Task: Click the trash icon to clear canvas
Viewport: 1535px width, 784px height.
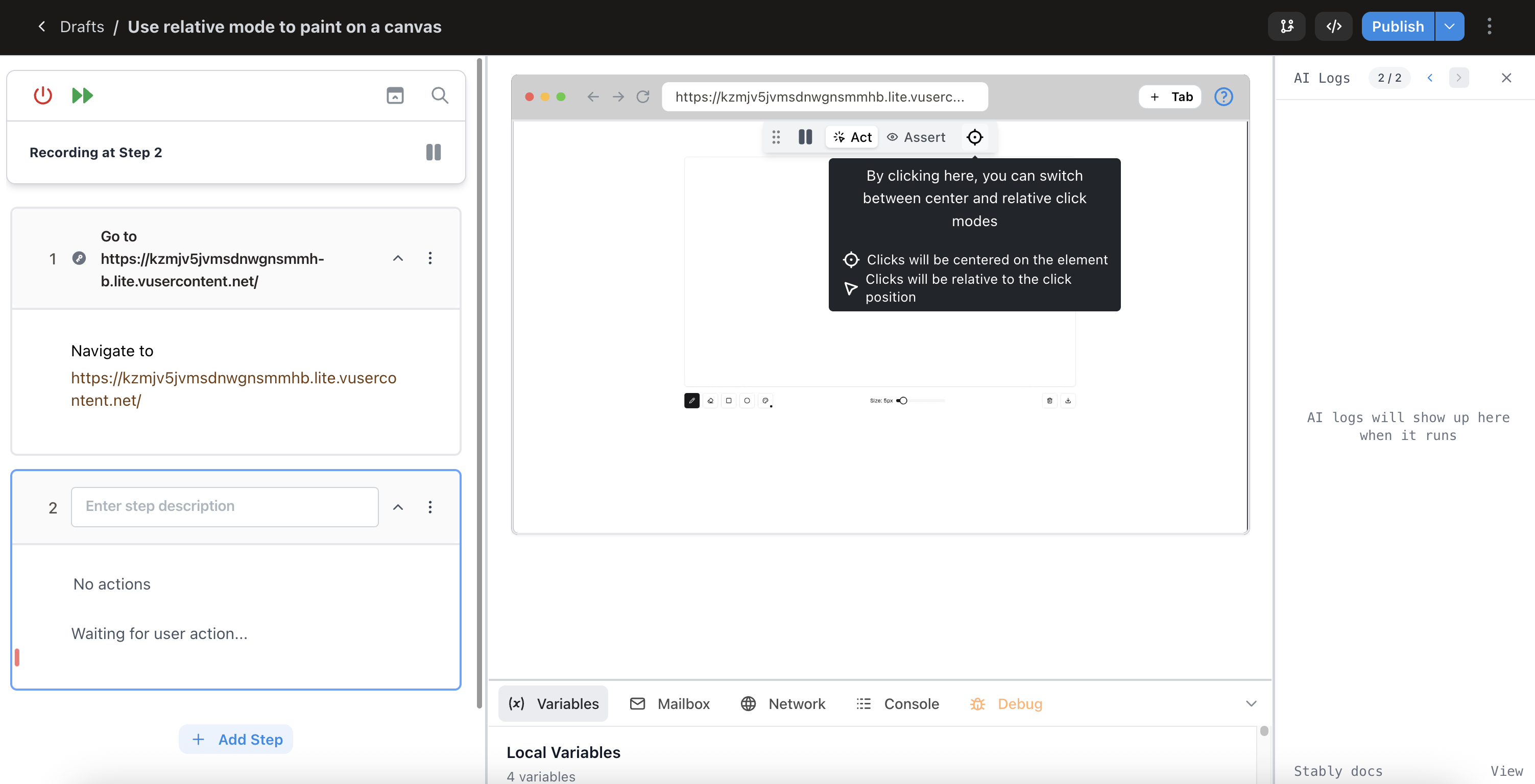Action: (x=1049, y=401)
